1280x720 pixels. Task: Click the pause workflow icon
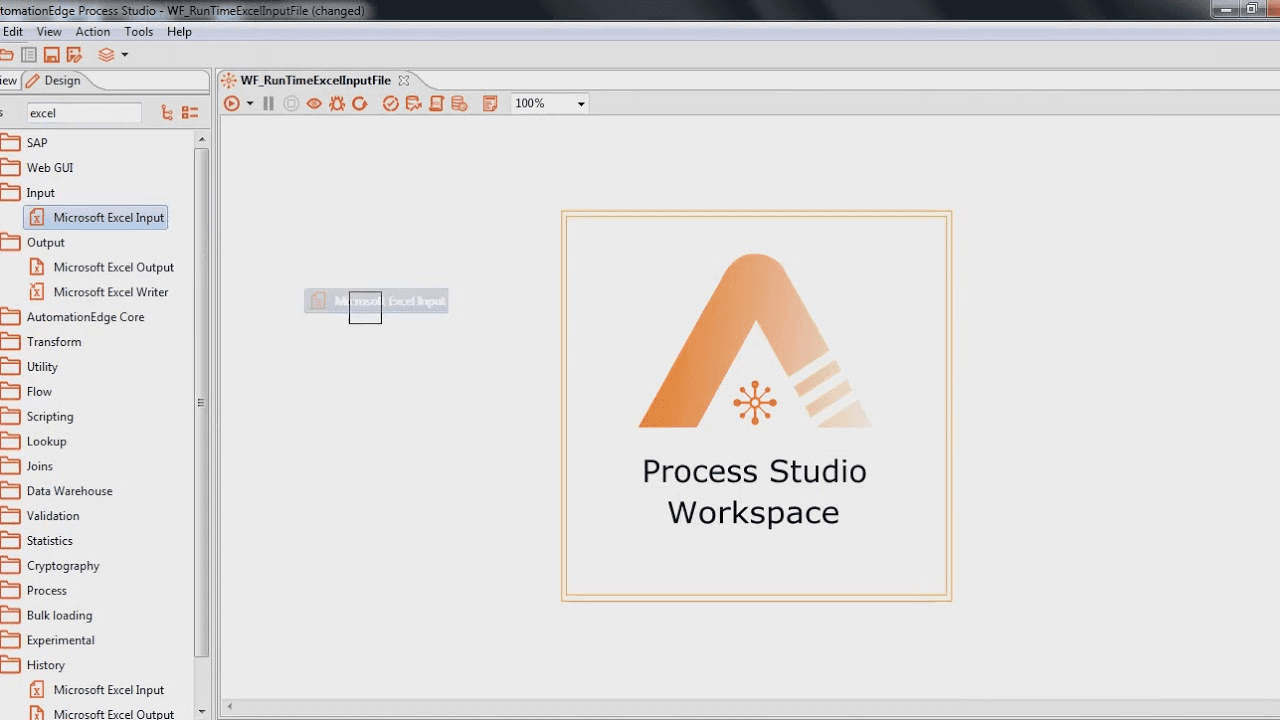coord(268,103)
